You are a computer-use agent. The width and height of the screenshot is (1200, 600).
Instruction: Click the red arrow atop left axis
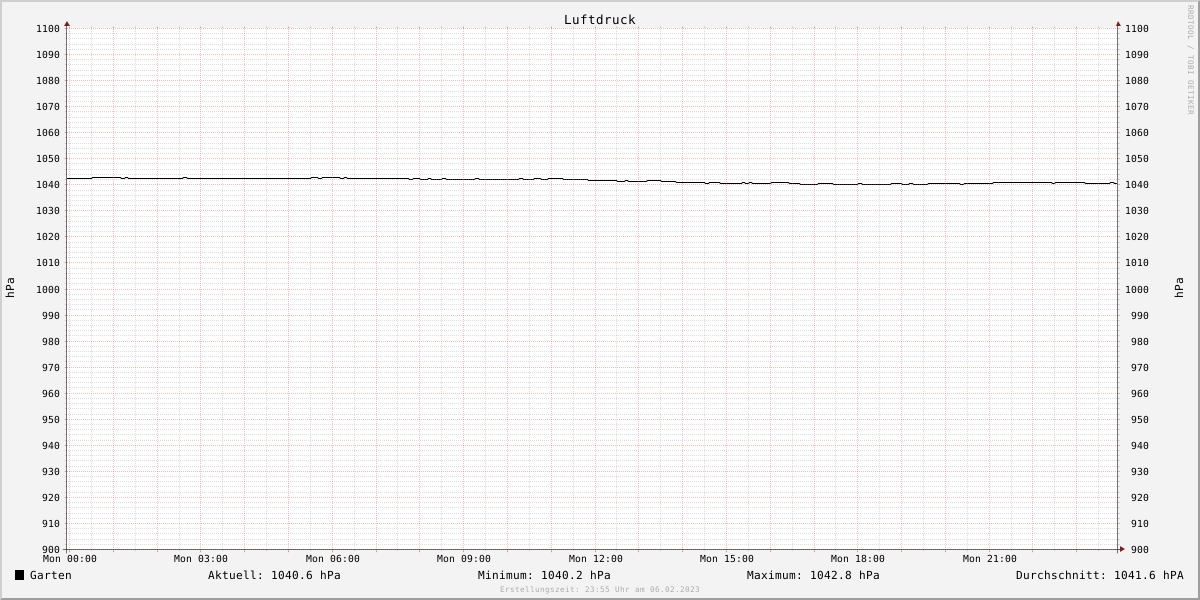click(x=67, y=23)
